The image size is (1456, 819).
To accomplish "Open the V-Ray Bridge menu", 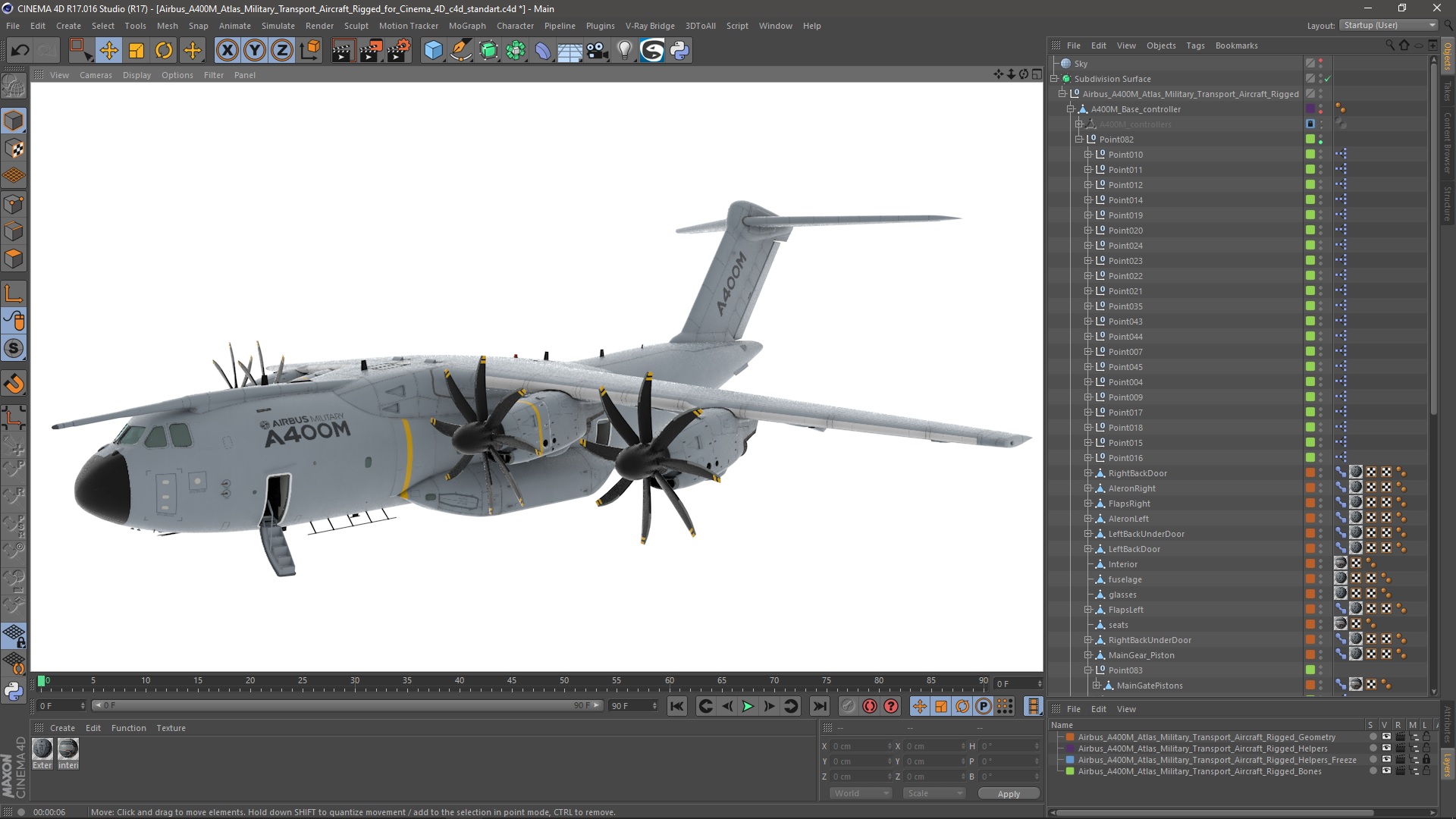I will point(650,26).
